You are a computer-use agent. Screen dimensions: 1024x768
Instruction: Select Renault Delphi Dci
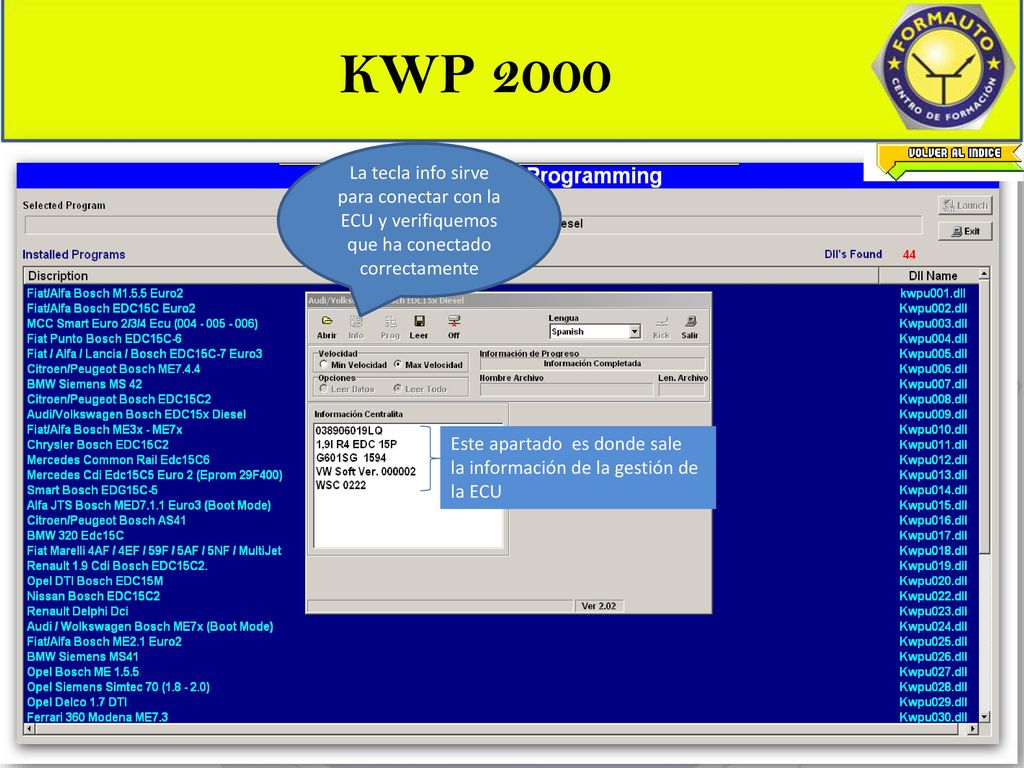pyautogui.click(x=78, y=611)
